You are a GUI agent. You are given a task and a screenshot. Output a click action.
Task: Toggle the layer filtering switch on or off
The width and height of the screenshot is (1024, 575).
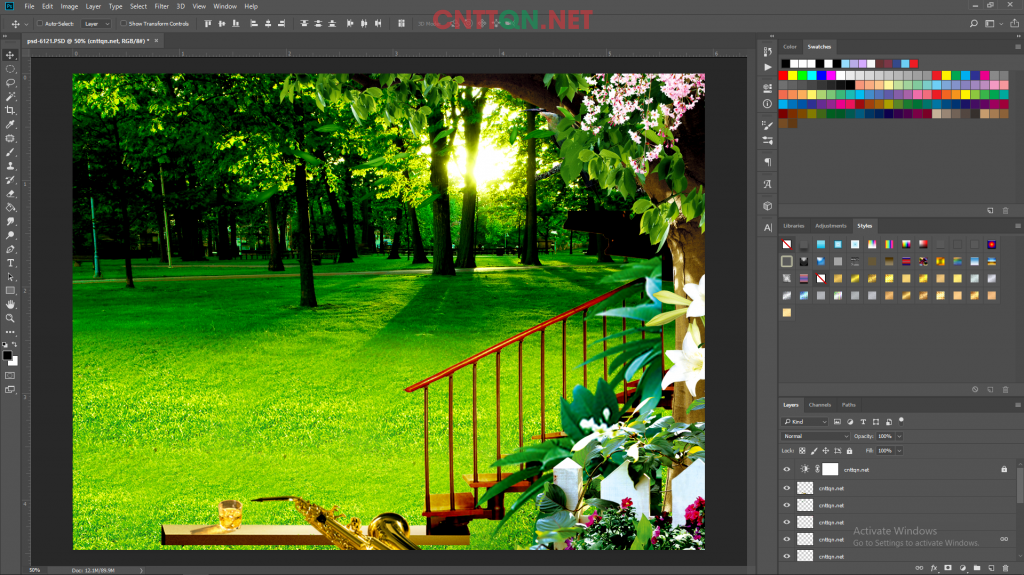click(x=901, y=421)
